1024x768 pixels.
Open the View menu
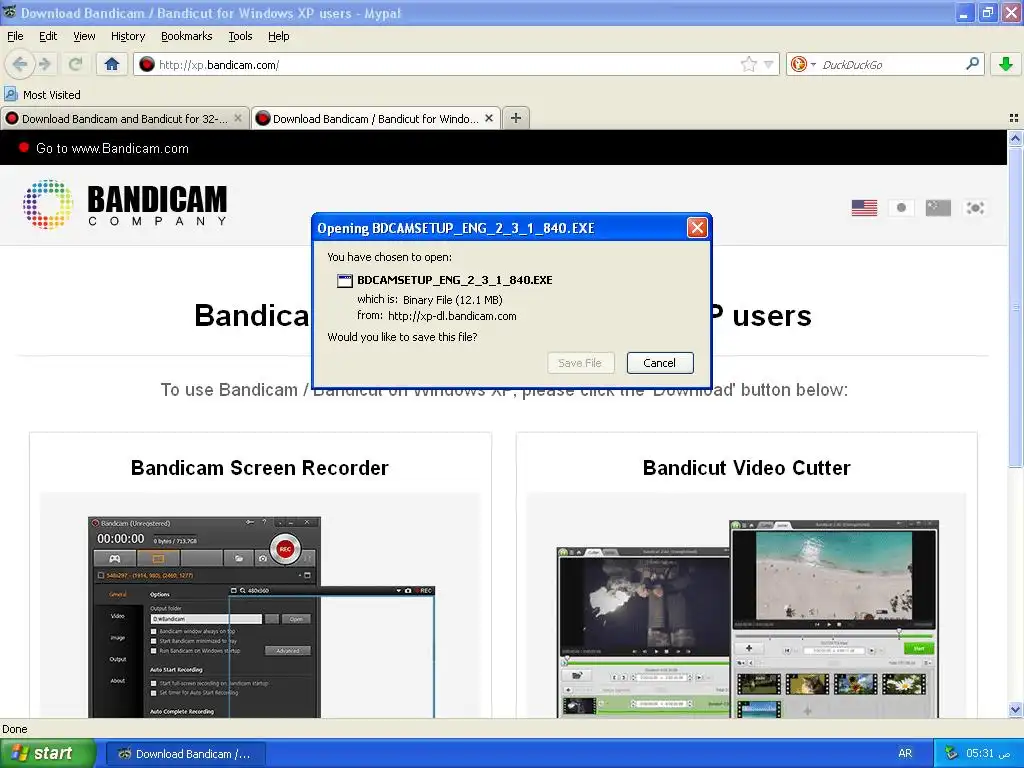click(84, 36)
